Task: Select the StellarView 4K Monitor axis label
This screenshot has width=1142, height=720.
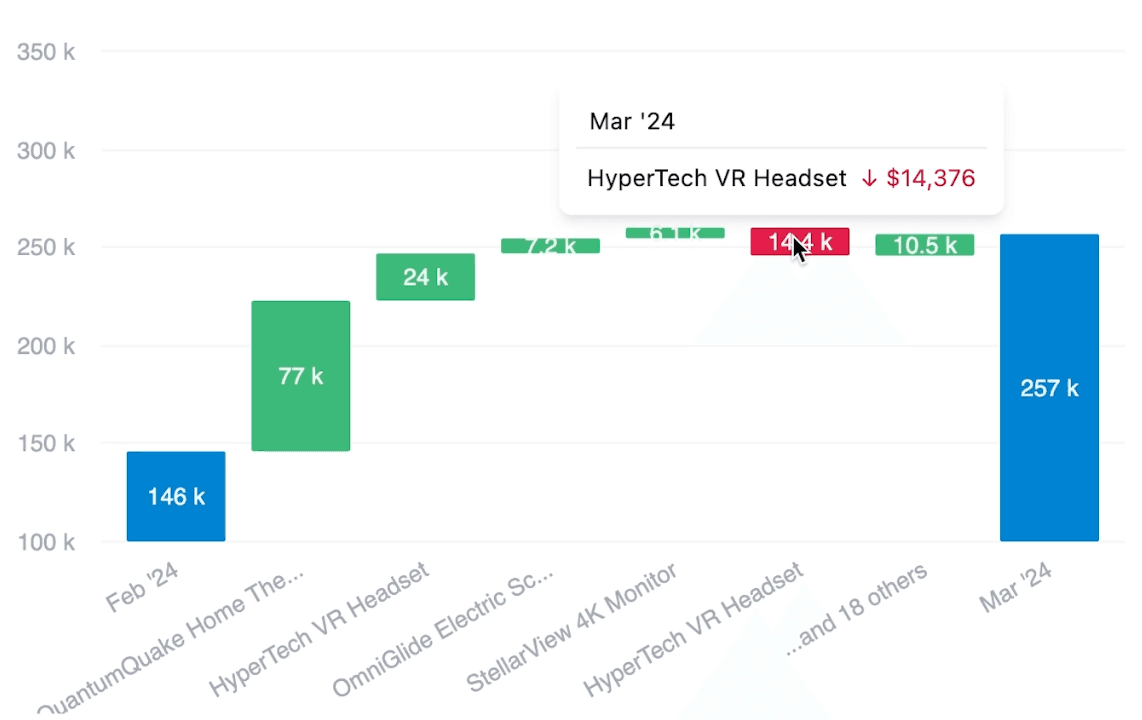Action: point(572,627)
